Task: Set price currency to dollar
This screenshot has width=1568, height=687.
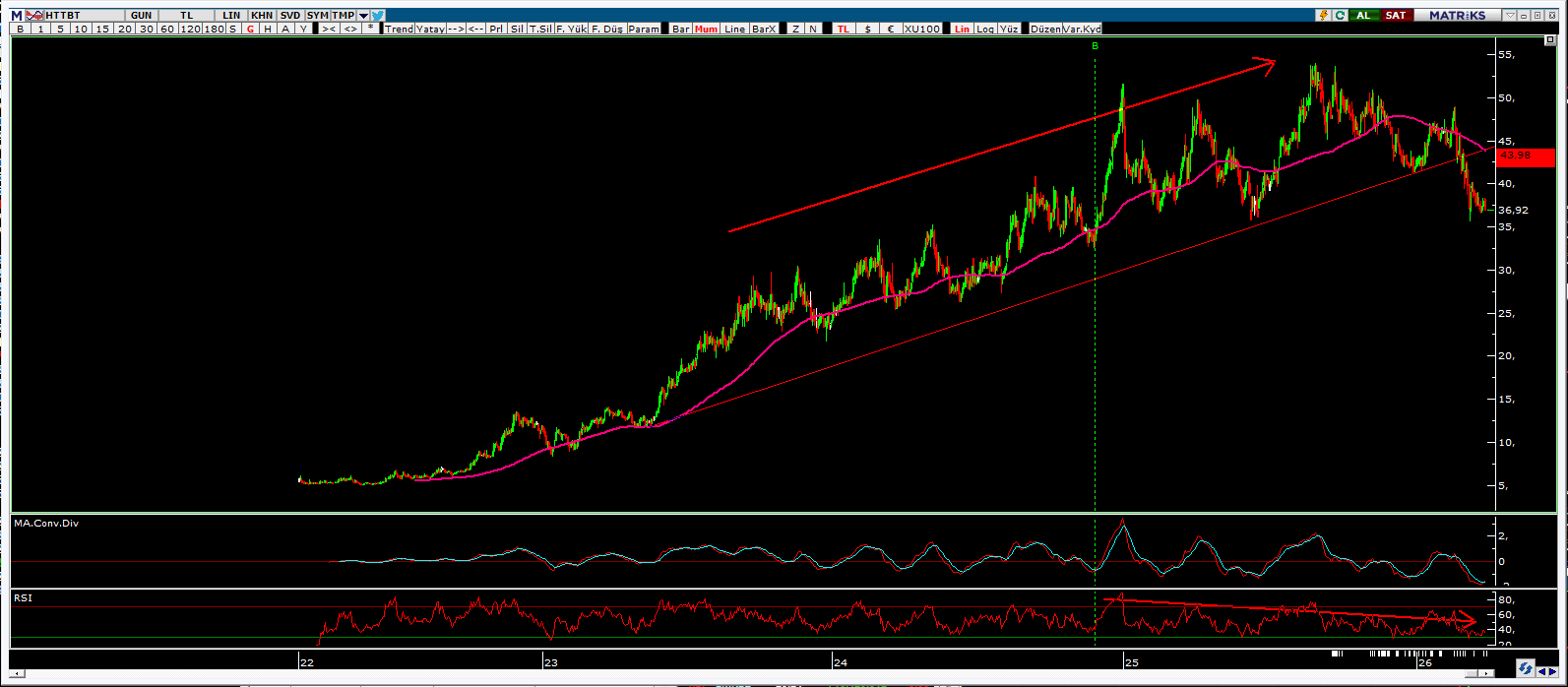Action: [867, 29]
